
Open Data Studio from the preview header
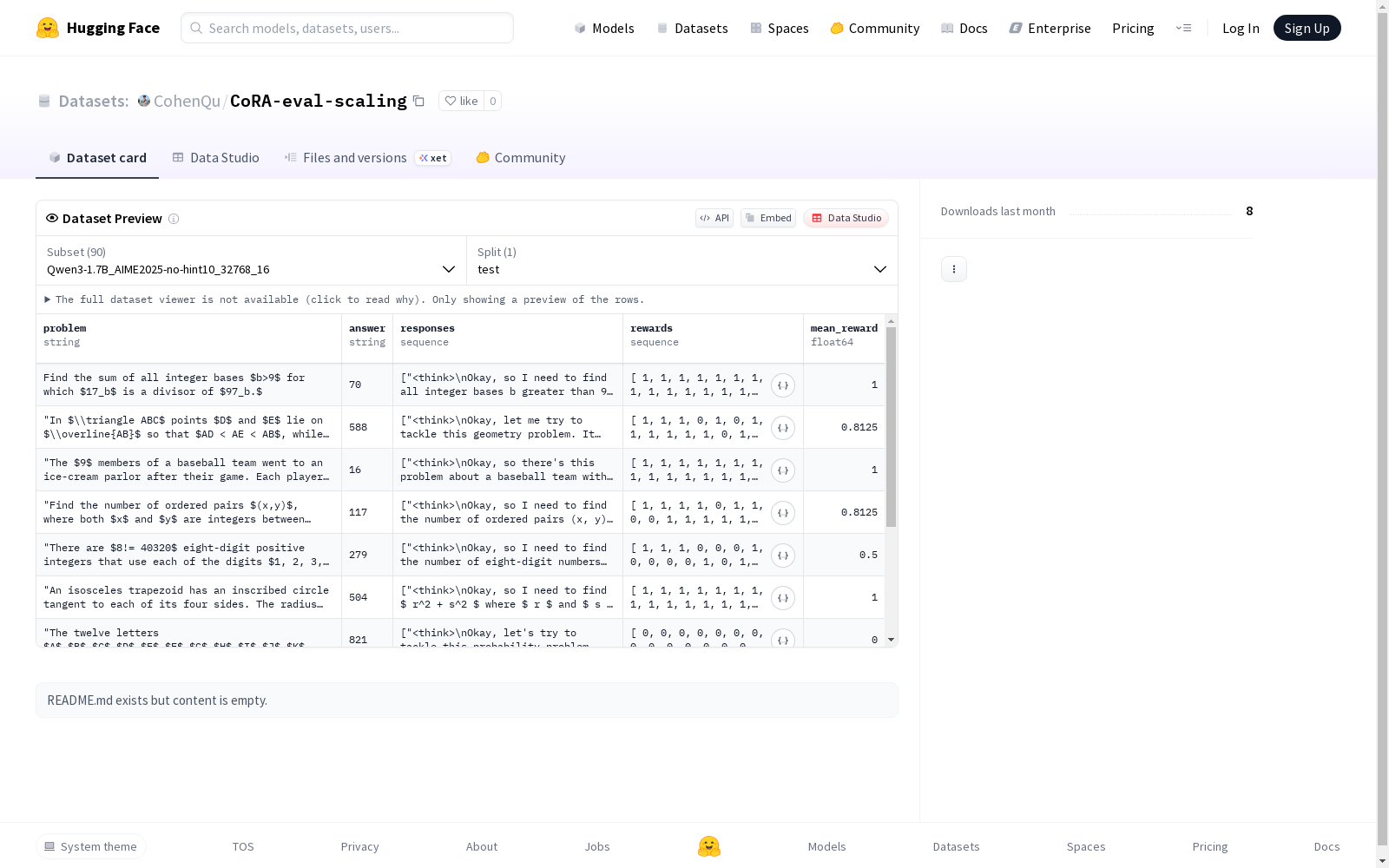point(846,218)
